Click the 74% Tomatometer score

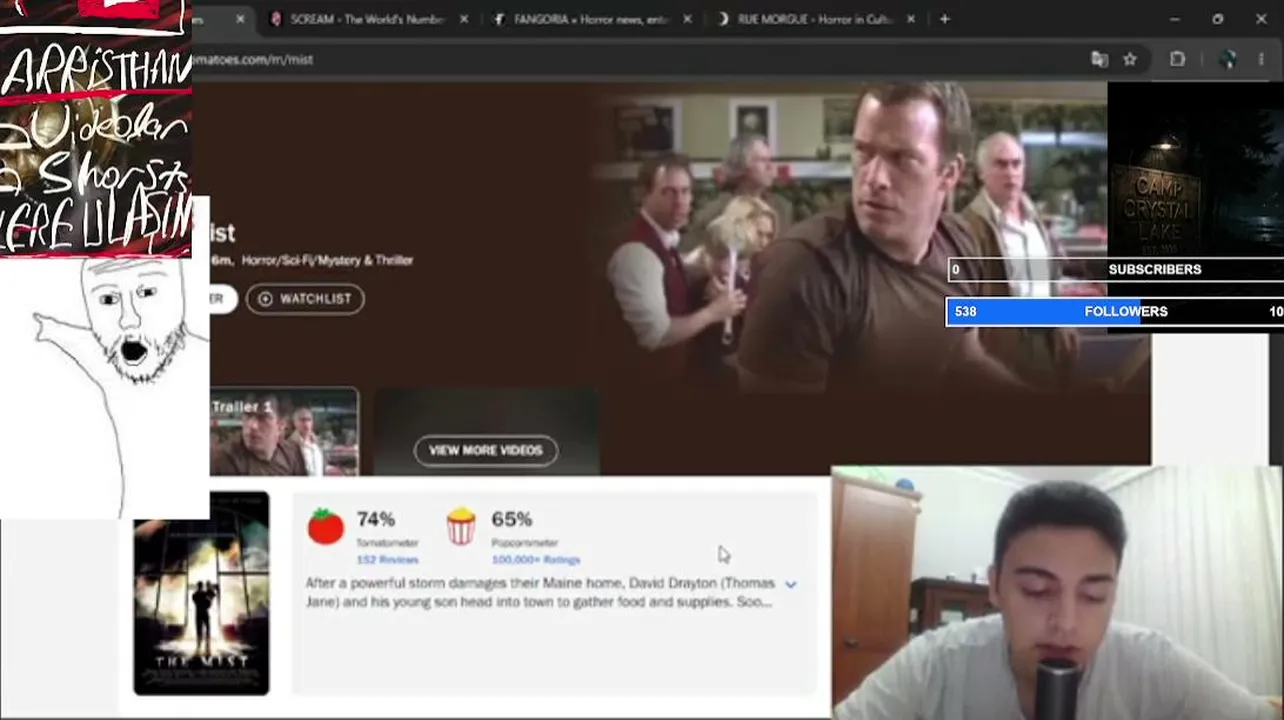click(x=376, y=519)
